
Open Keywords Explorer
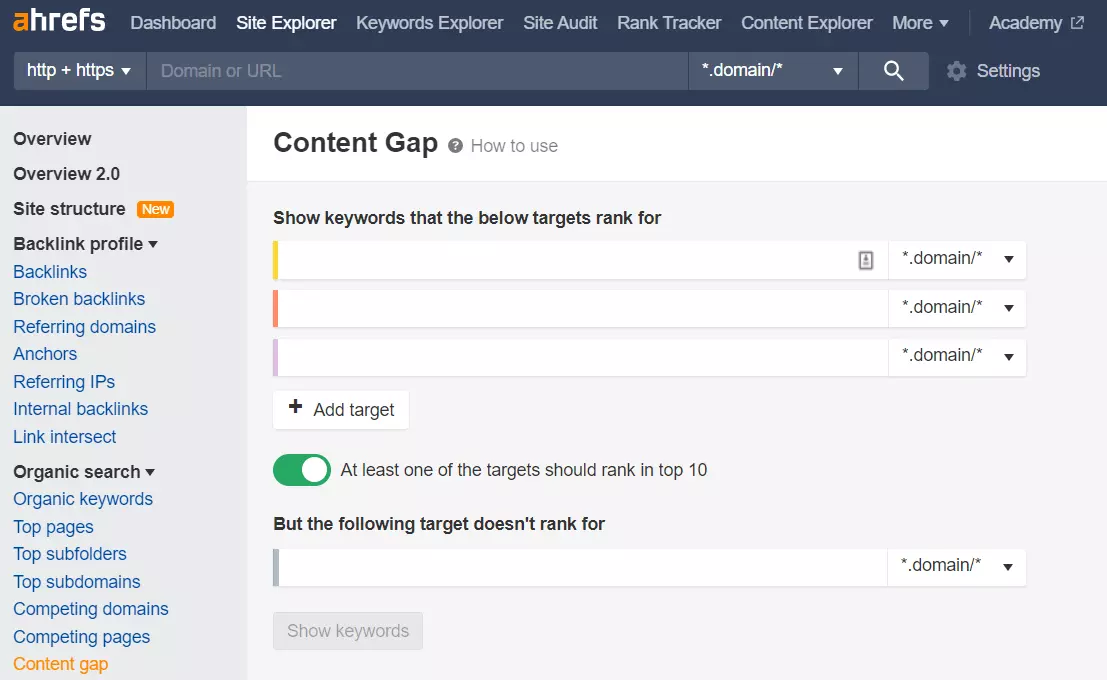click(429, 23)
